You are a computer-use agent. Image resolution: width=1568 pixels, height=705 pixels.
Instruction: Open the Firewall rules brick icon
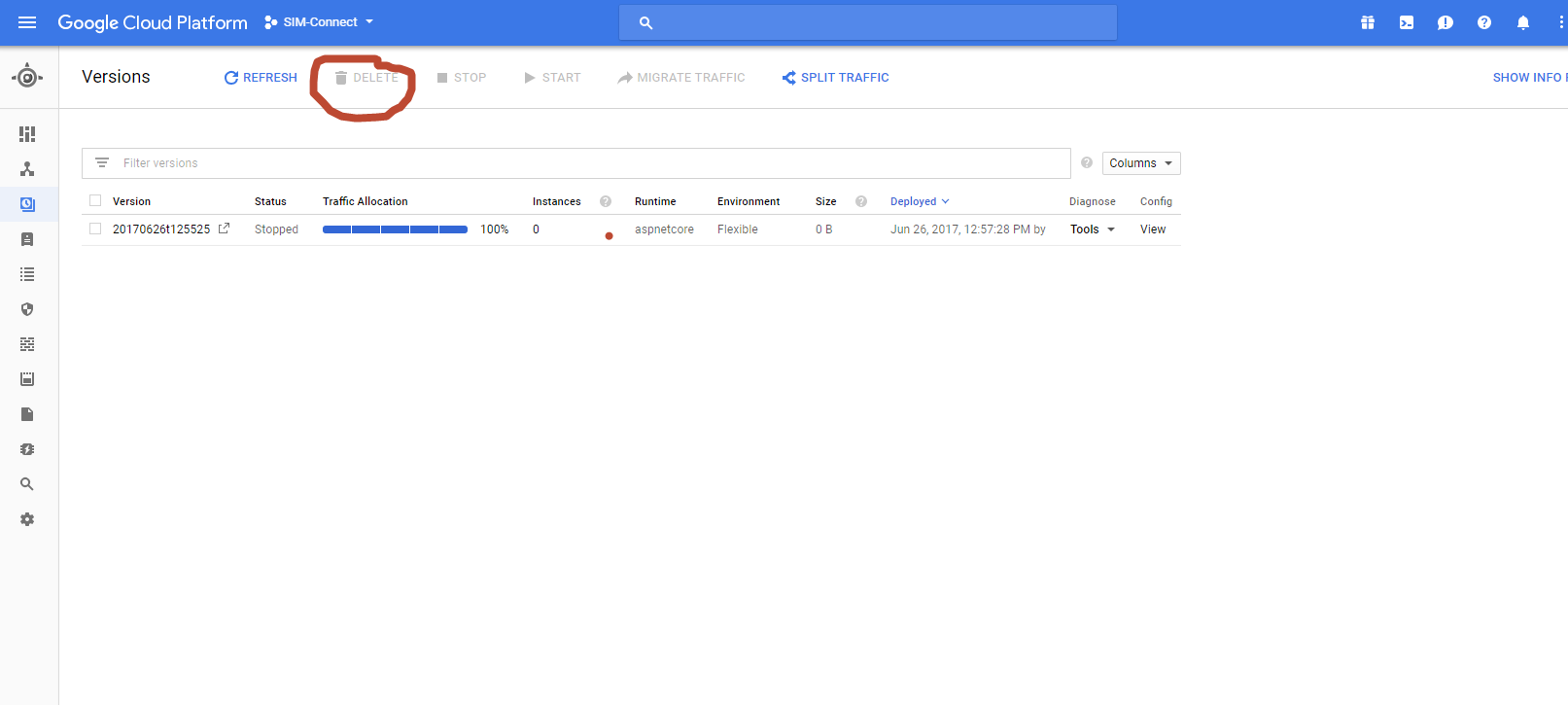click(x=27, y=344)
